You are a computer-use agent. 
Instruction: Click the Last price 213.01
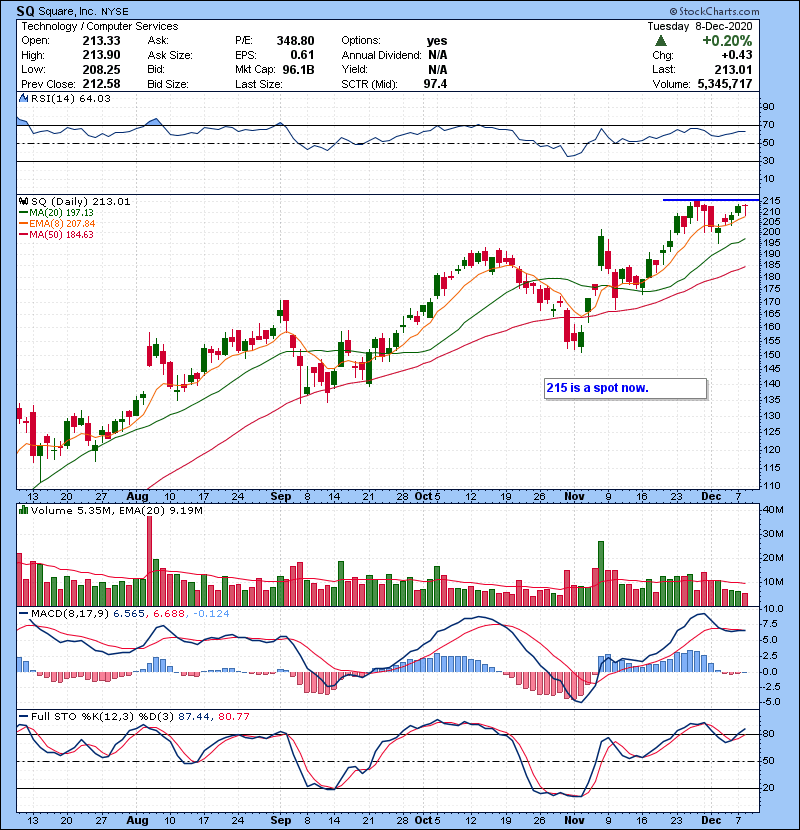733,70
